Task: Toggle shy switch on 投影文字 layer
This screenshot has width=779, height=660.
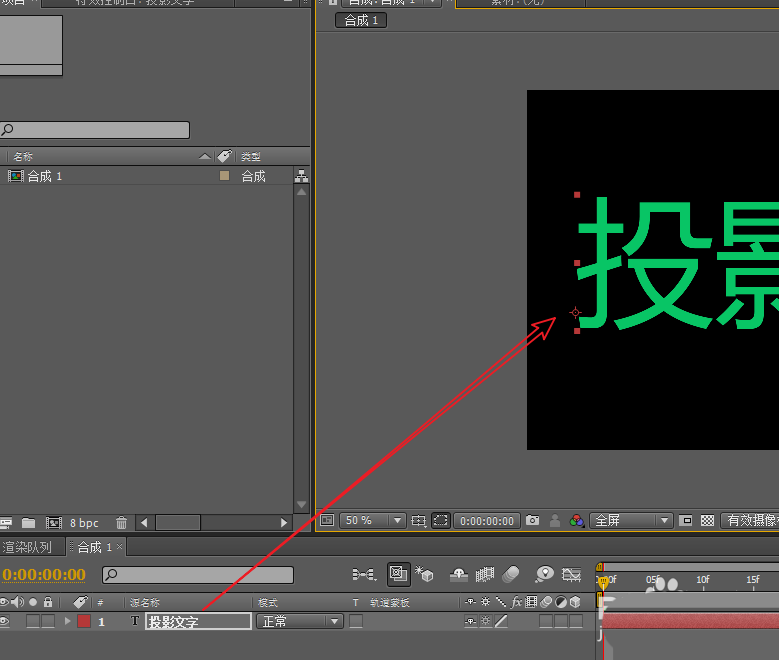Action: (470, 621)
